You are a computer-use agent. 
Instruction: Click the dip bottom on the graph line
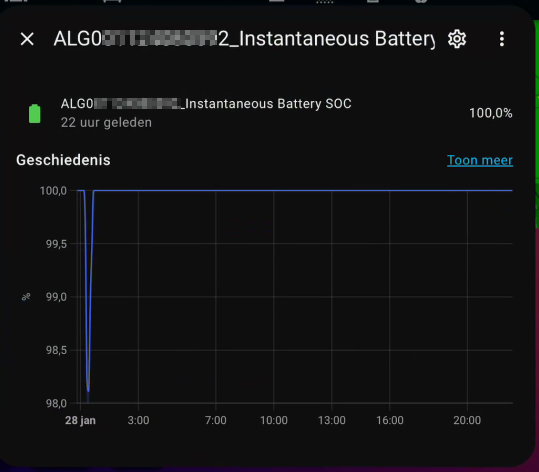88,389
